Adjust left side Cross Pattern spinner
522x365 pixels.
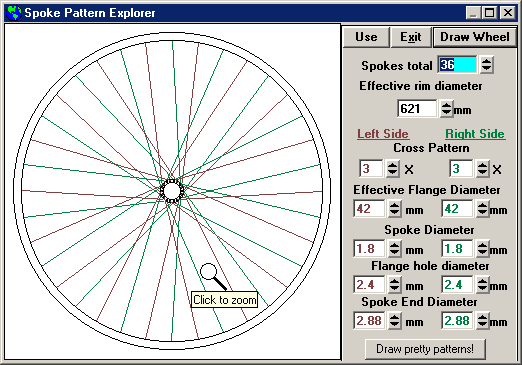pos(393,169)
